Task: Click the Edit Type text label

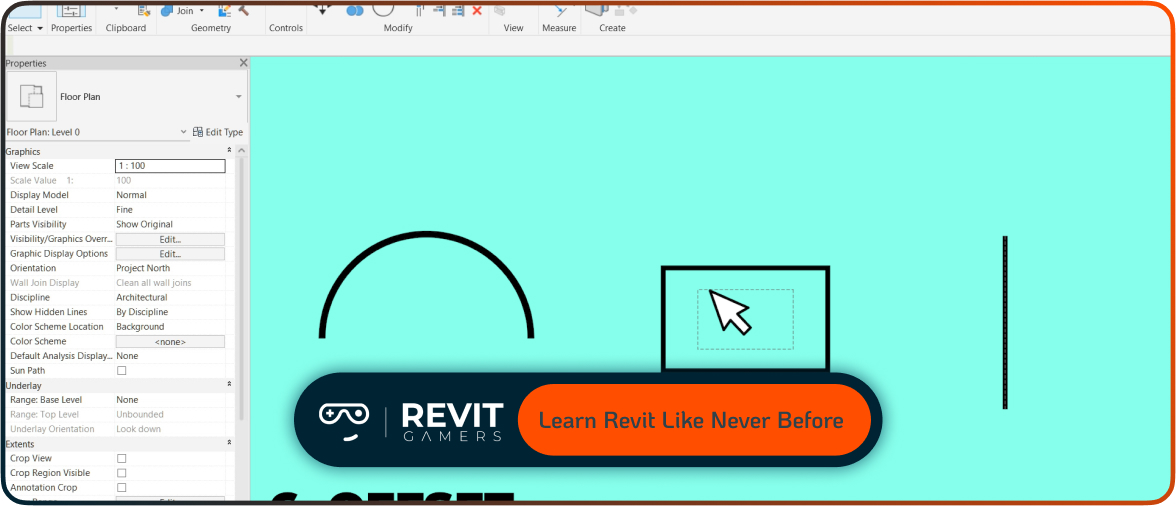Action: pos(224,132)
